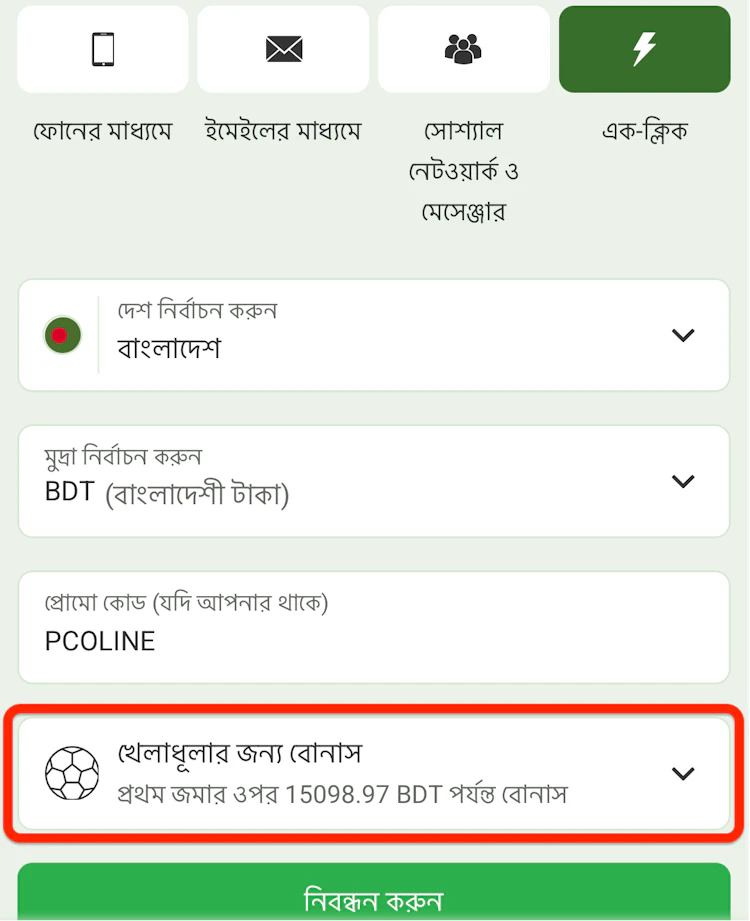Open the BDT currency dropdown
The width and height of the screenshot is (750, 921).
(374, 481)
